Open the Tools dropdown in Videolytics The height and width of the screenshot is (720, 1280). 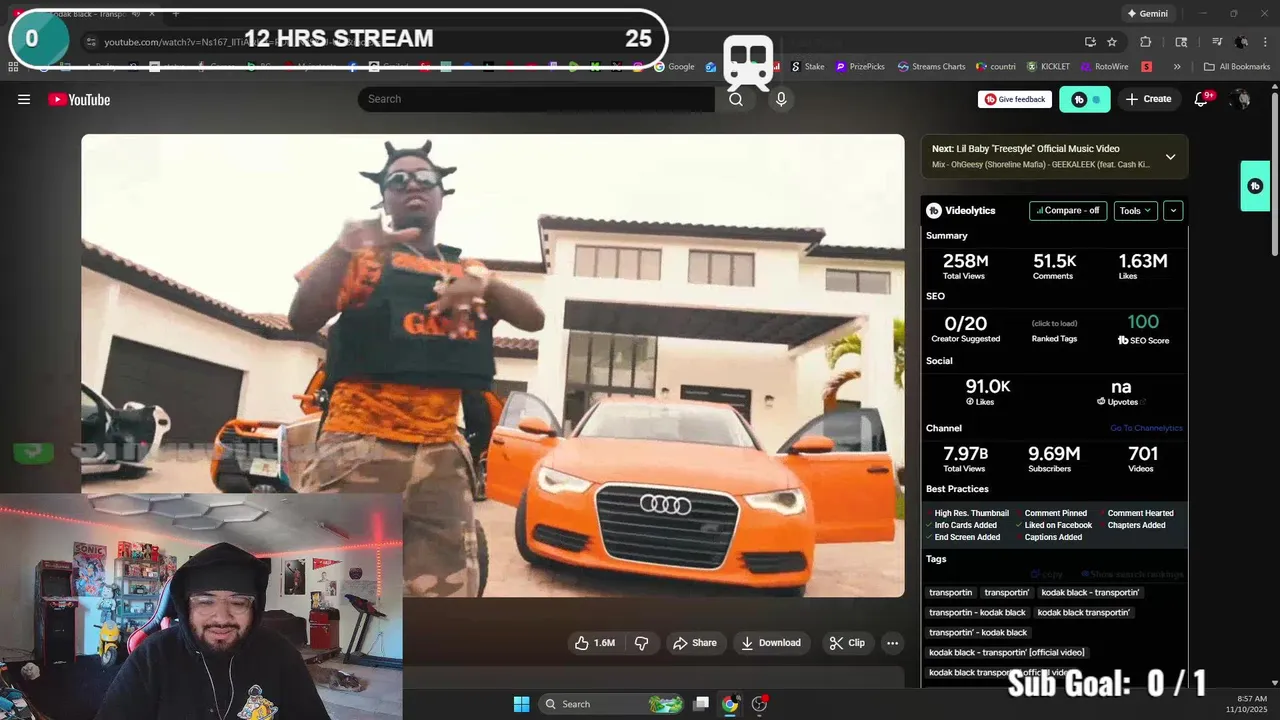(1135, 211)
